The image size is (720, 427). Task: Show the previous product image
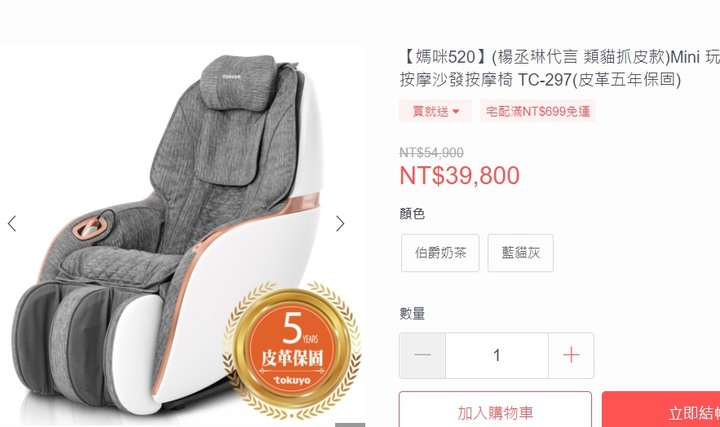(12, 224)
